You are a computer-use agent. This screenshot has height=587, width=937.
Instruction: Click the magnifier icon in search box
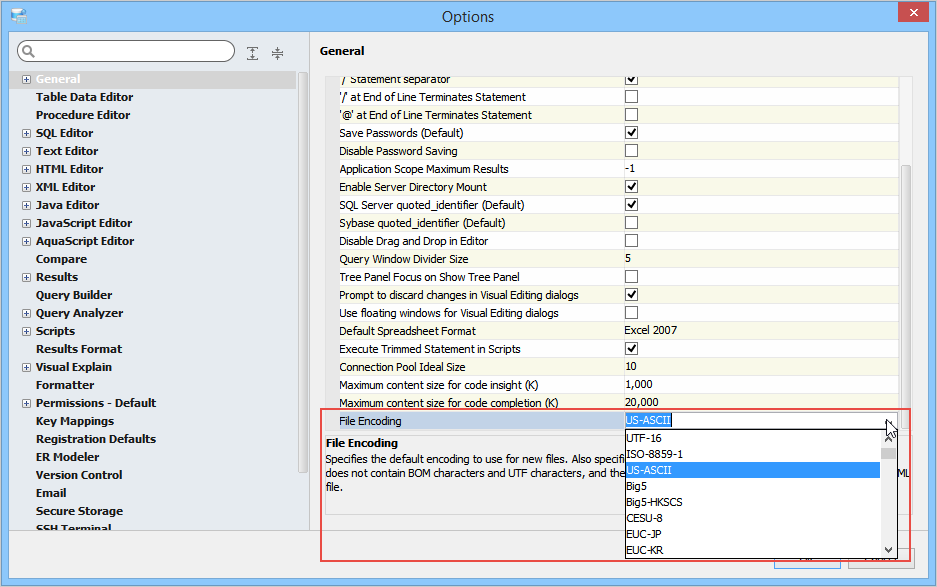coord(27,52)
